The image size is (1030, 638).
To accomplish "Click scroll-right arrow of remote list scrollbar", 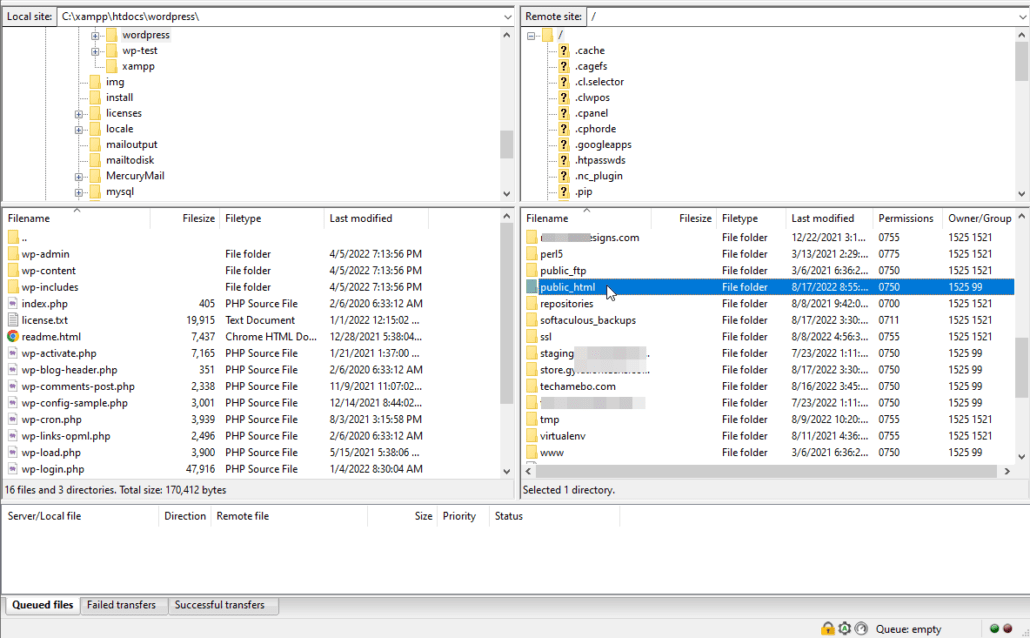I will point(1007,471).
